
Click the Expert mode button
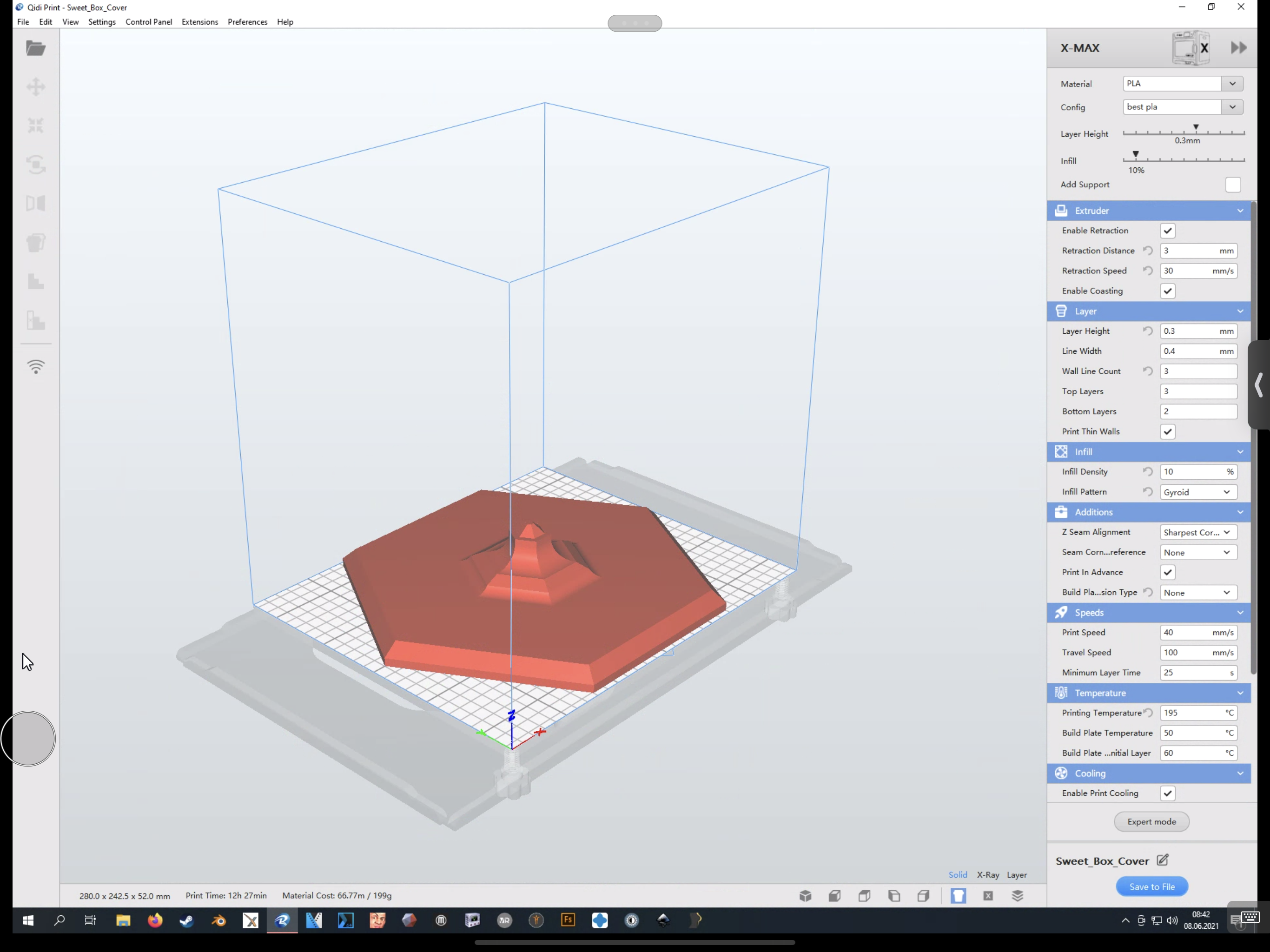pos(1151,822)
